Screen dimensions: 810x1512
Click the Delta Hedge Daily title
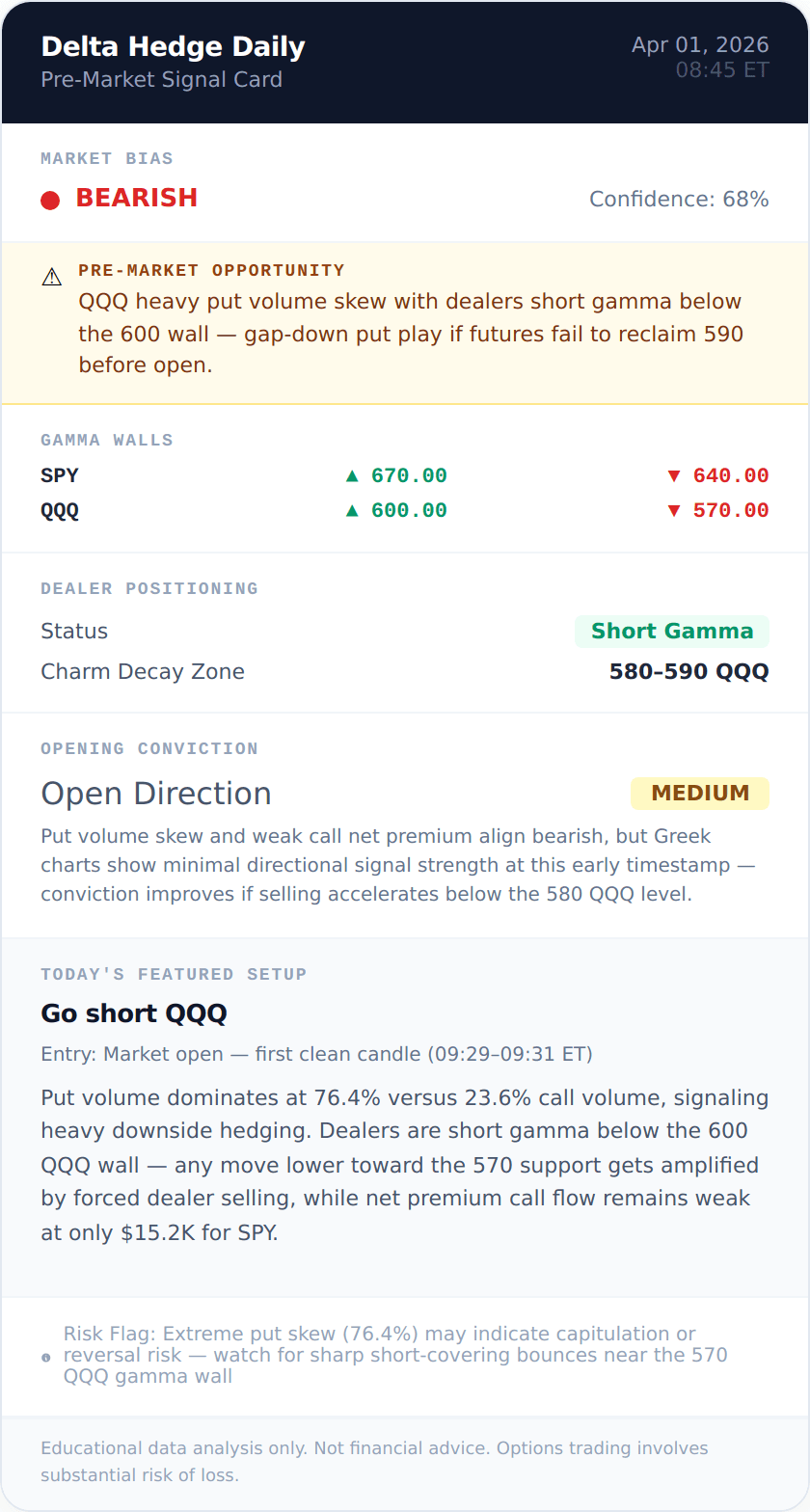(173, 46)
